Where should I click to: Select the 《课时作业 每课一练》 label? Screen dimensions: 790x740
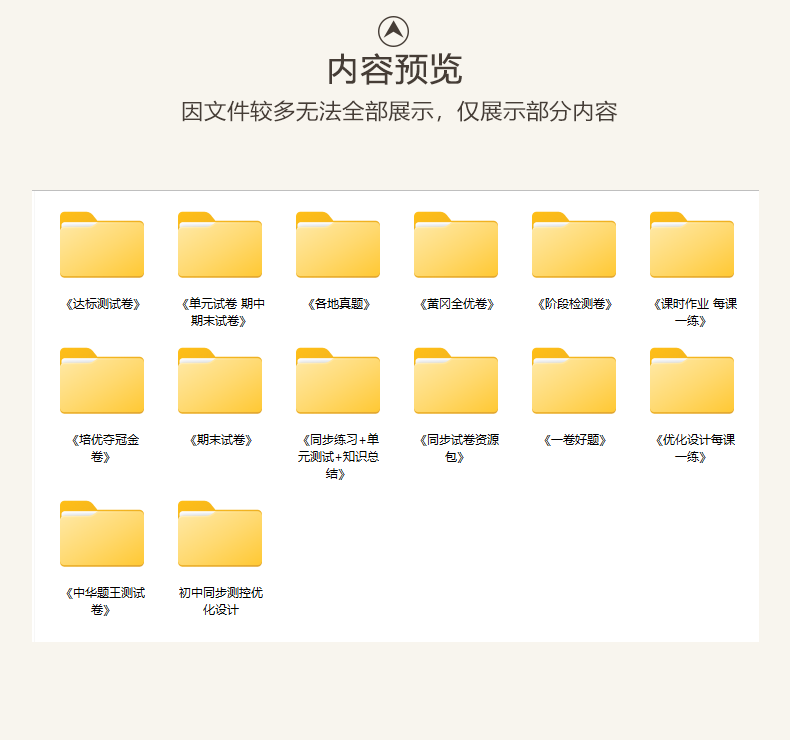click(694, 312)
